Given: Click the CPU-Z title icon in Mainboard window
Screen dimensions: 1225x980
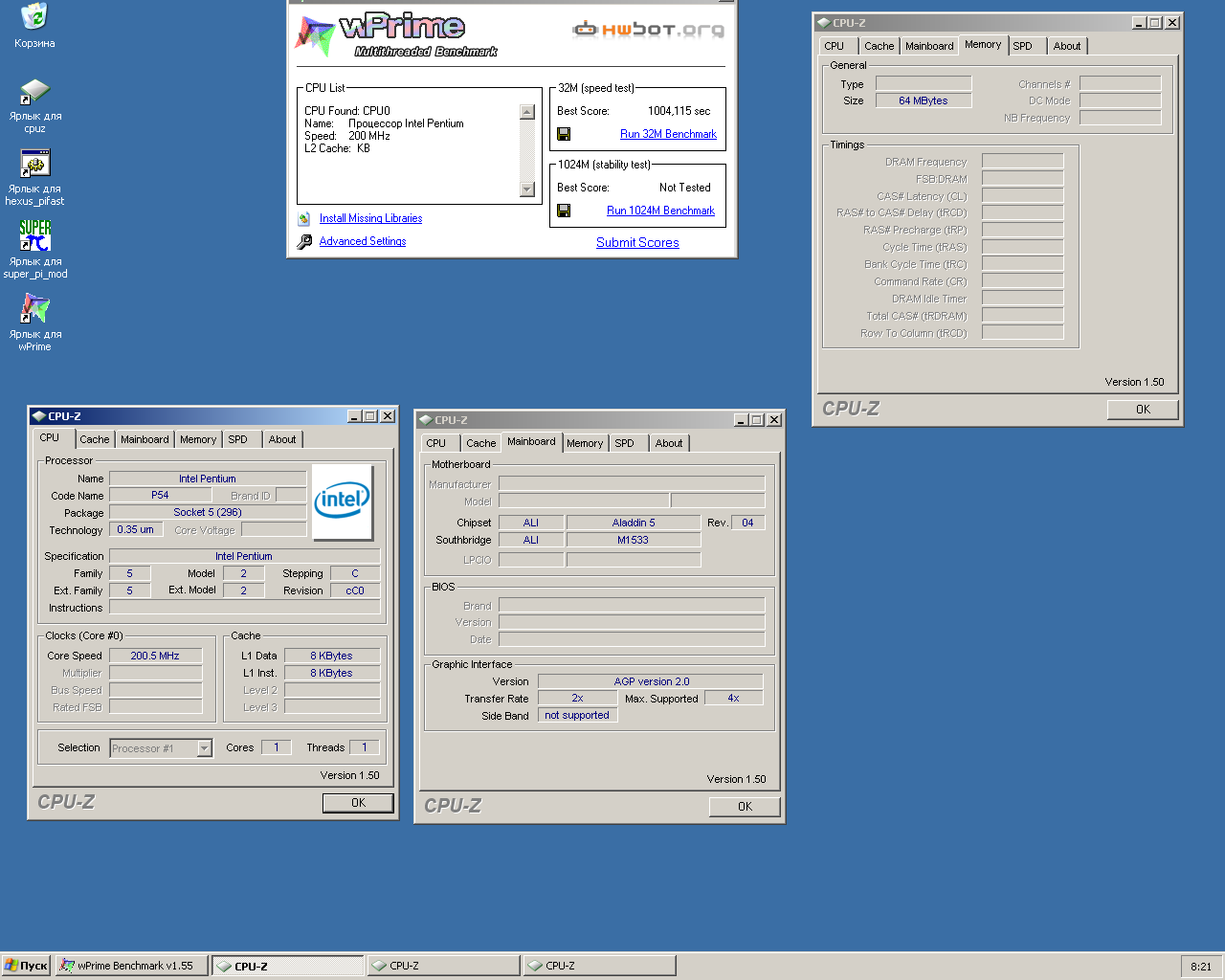Looking at the screenshot, I should 425,420.
